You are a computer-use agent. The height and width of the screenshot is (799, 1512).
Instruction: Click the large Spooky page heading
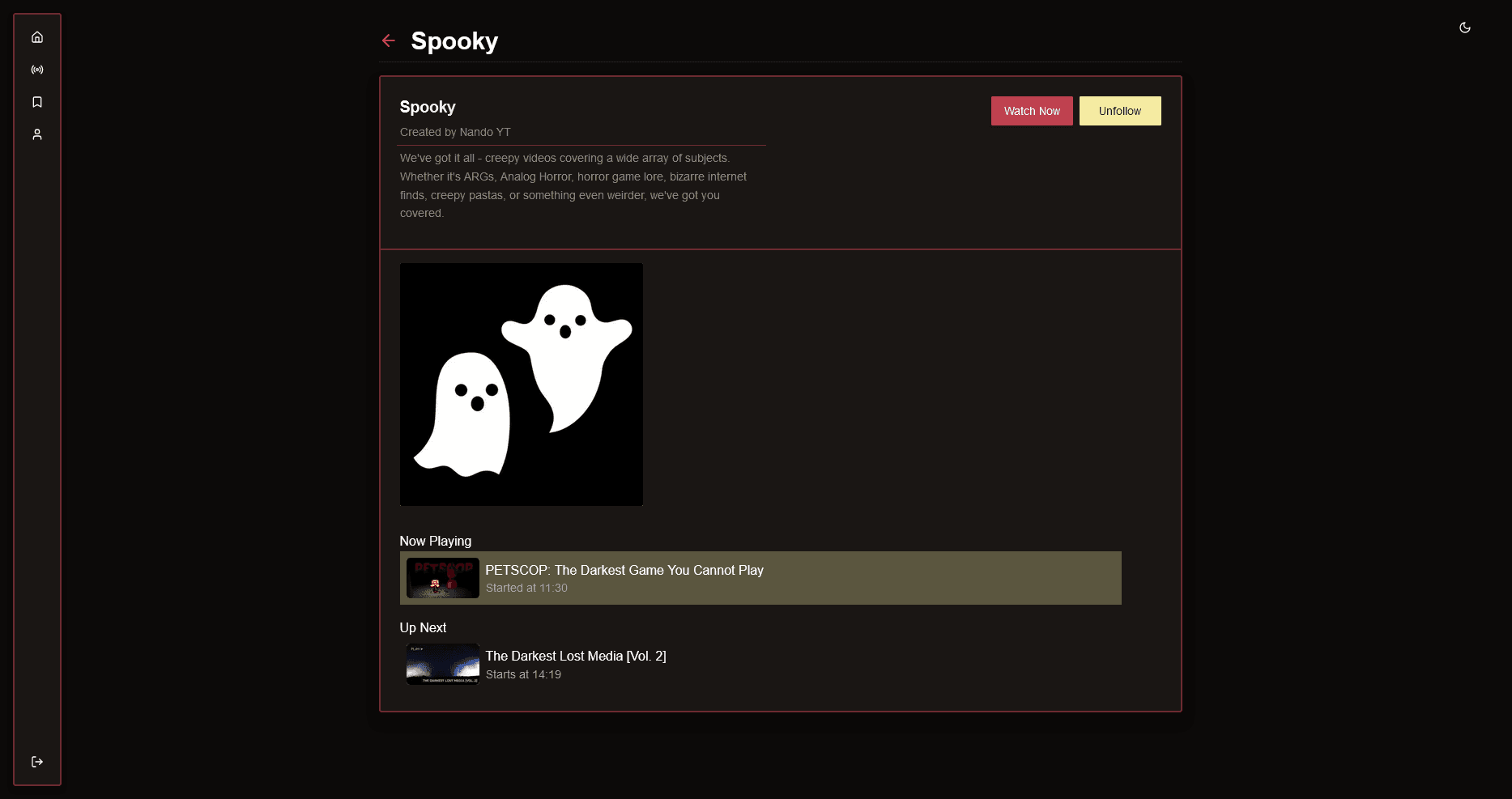[454, 41]
